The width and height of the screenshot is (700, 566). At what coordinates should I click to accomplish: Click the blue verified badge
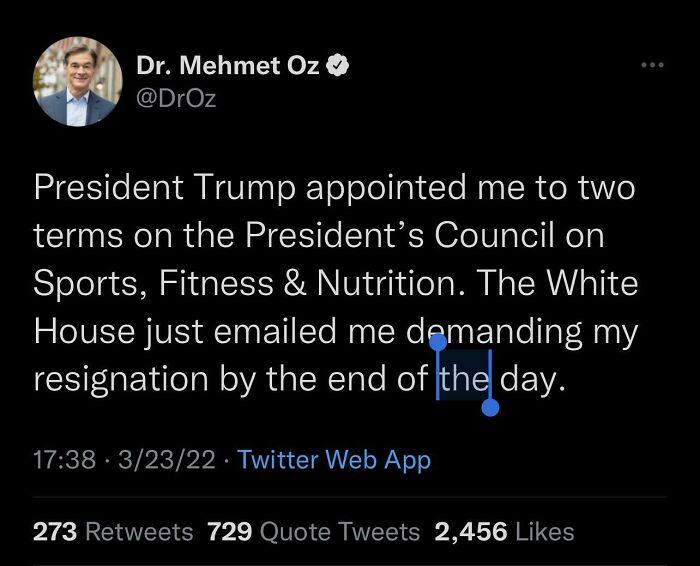coord(339,67)
